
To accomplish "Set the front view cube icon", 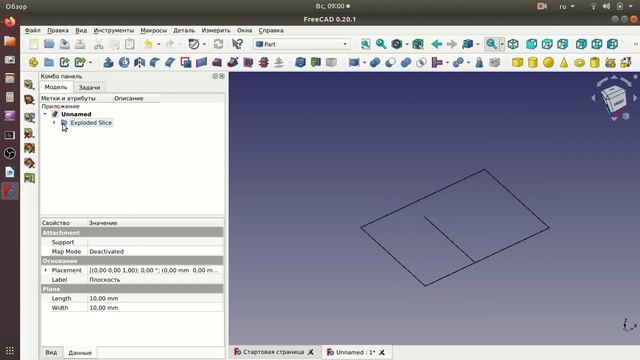I will tap(531, 44).
